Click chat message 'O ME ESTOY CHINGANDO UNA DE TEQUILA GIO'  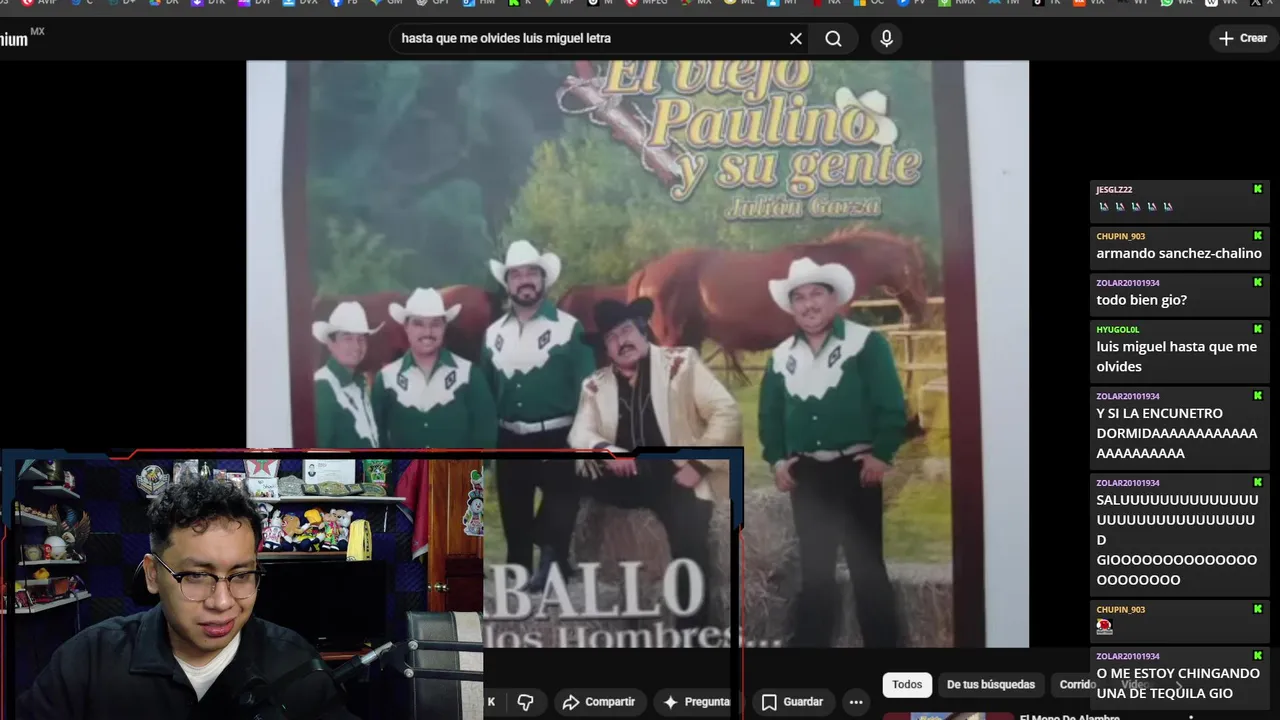click(1178, 683)
